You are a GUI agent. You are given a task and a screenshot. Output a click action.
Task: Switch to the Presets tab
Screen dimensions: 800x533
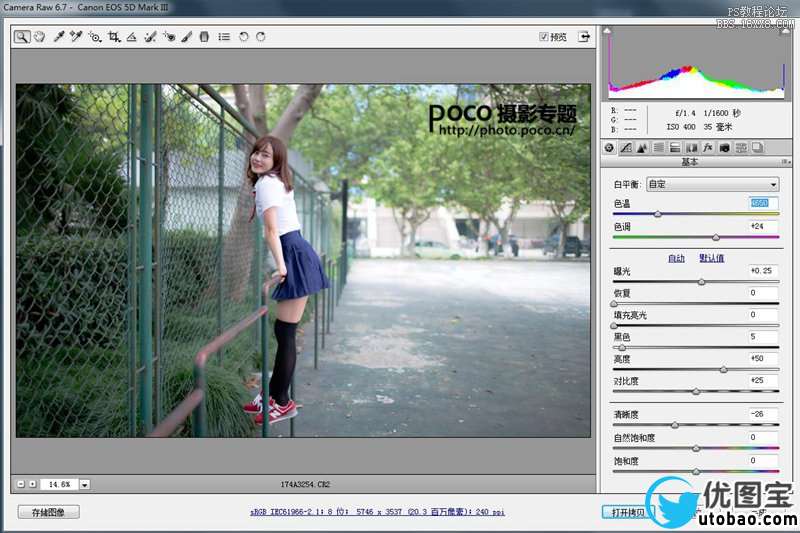pyautogui.click(x=741, y=148)
